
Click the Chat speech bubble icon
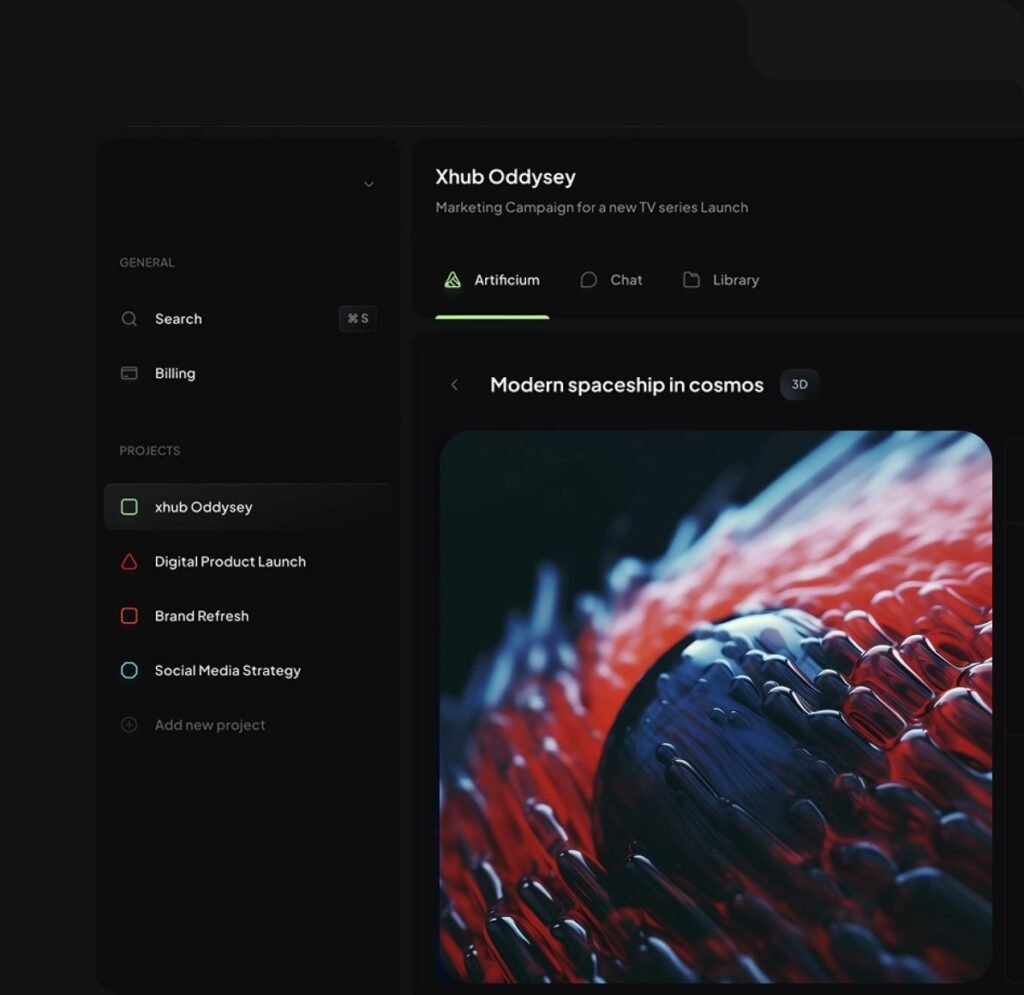590,280
